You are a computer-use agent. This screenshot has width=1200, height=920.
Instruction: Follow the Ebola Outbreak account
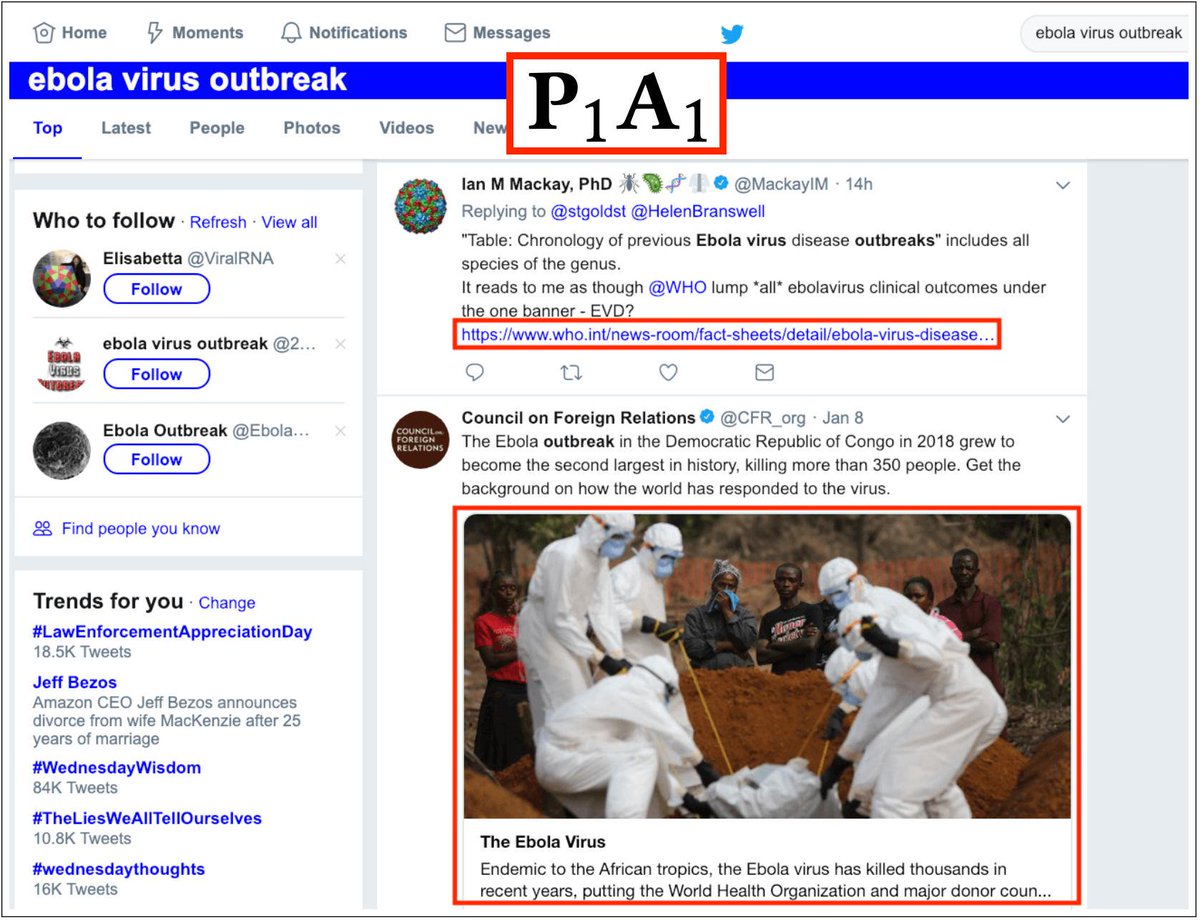click(x=156, y=459)
